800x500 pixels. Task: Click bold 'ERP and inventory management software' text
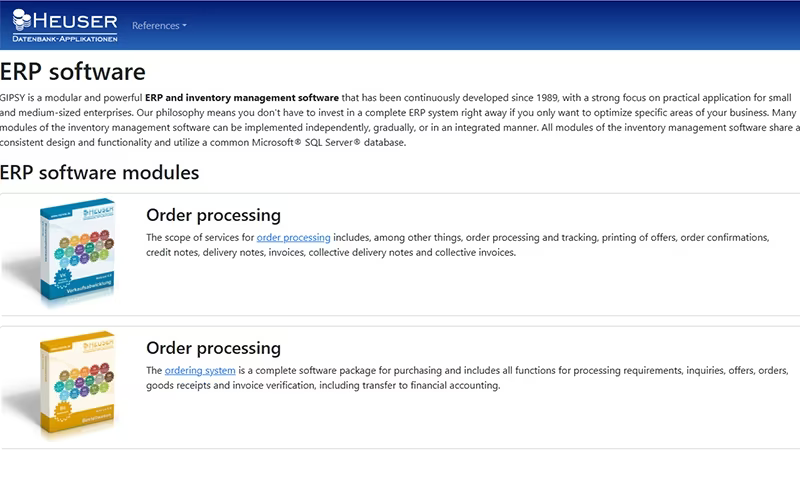pos(242,97)
